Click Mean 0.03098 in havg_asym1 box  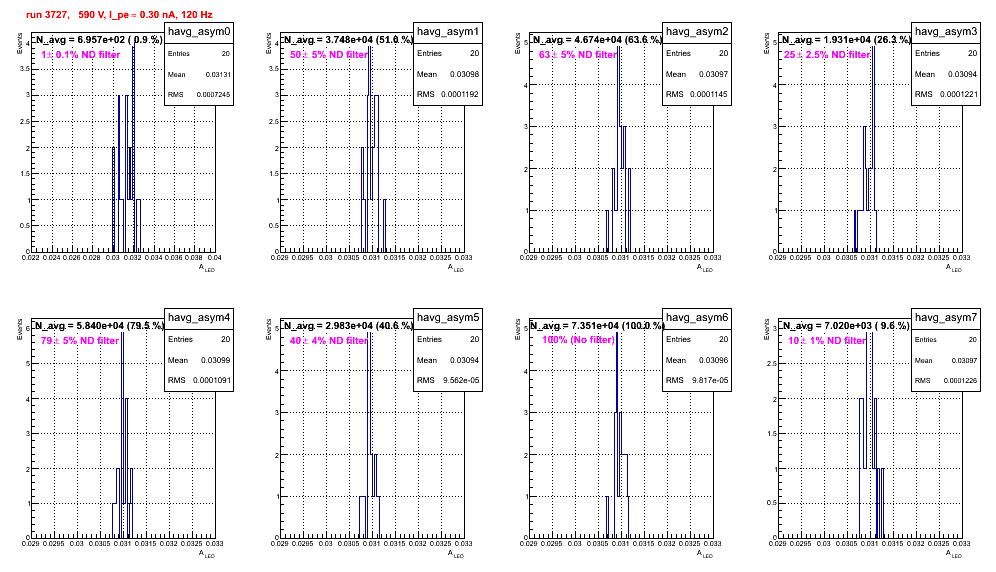(x=448, y=74)
